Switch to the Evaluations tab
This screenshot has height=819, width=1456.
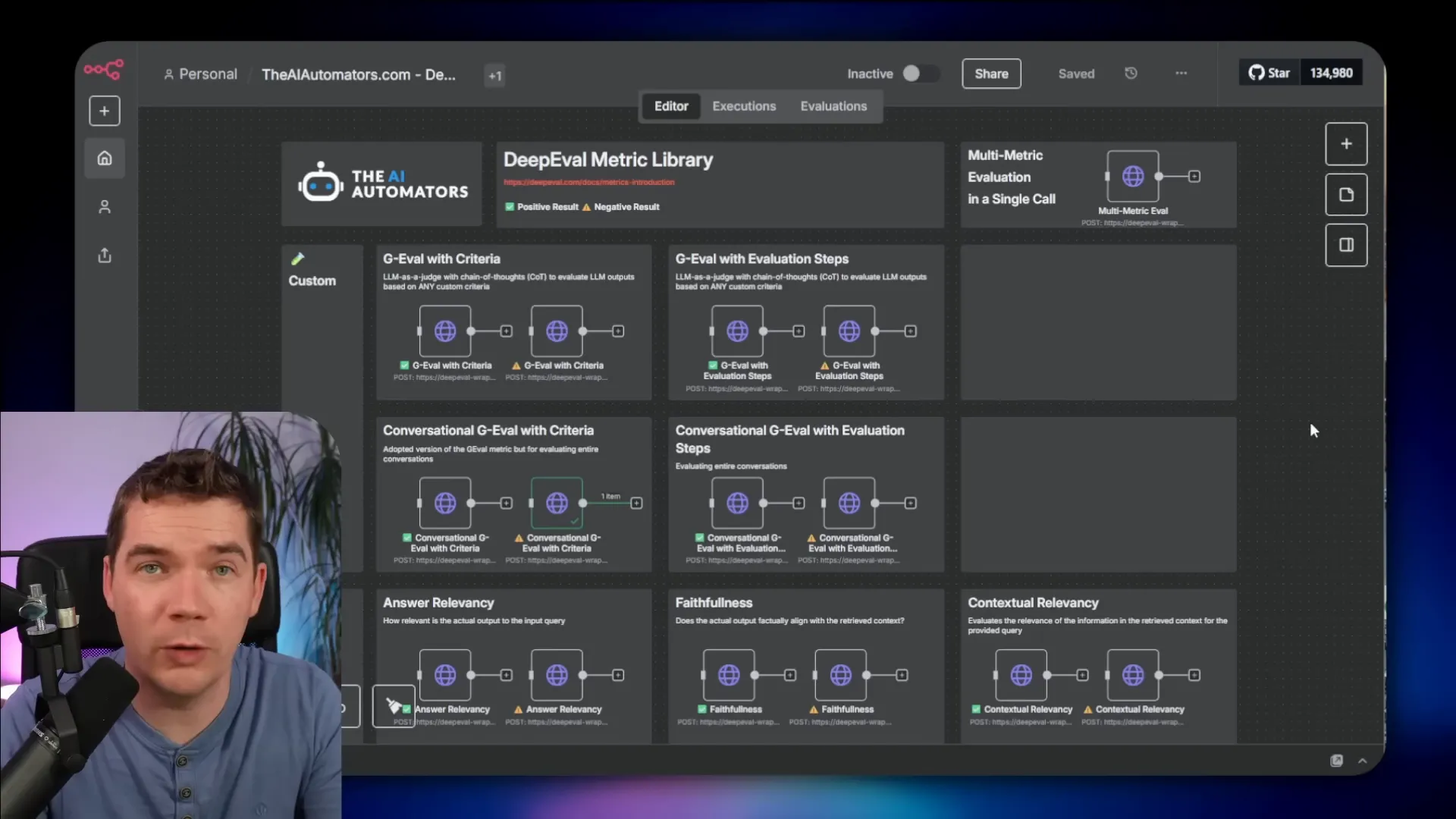[833, 106]
